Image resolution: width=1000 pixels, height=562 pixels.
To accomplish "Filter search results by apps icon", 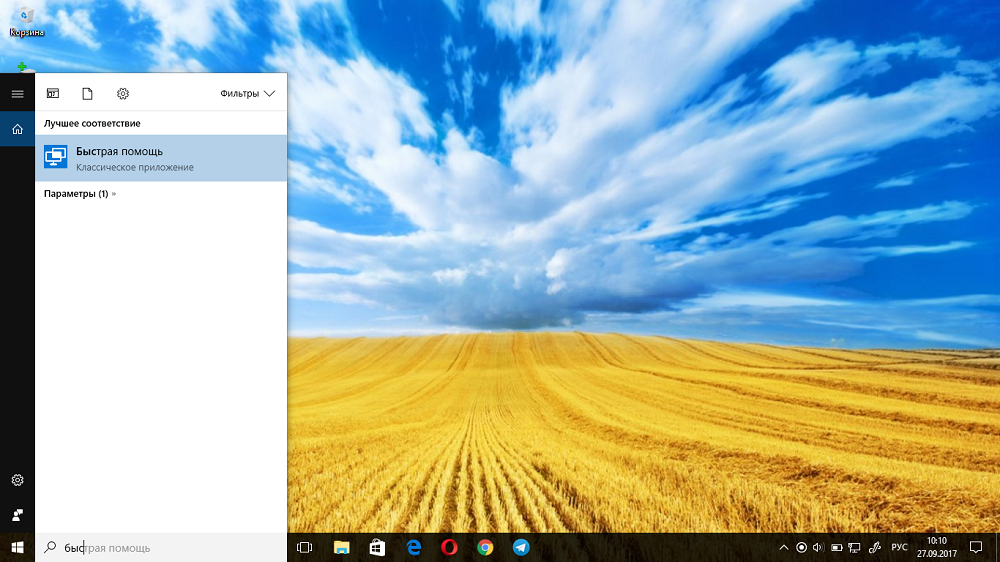I will coord(53,94).
